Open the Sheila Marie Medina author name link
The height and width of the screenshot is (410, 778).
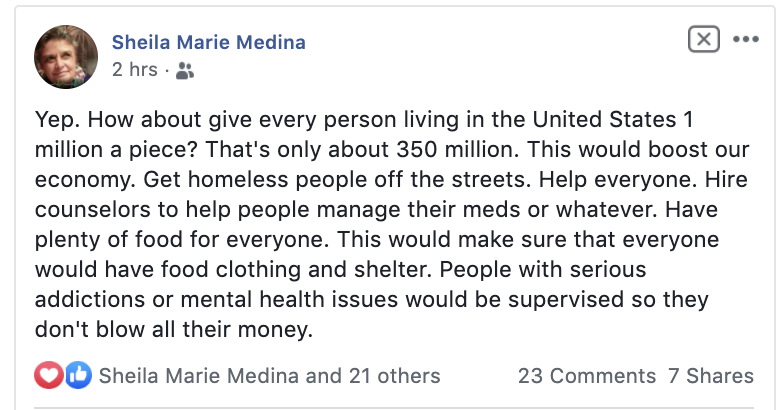pos(208,42)
